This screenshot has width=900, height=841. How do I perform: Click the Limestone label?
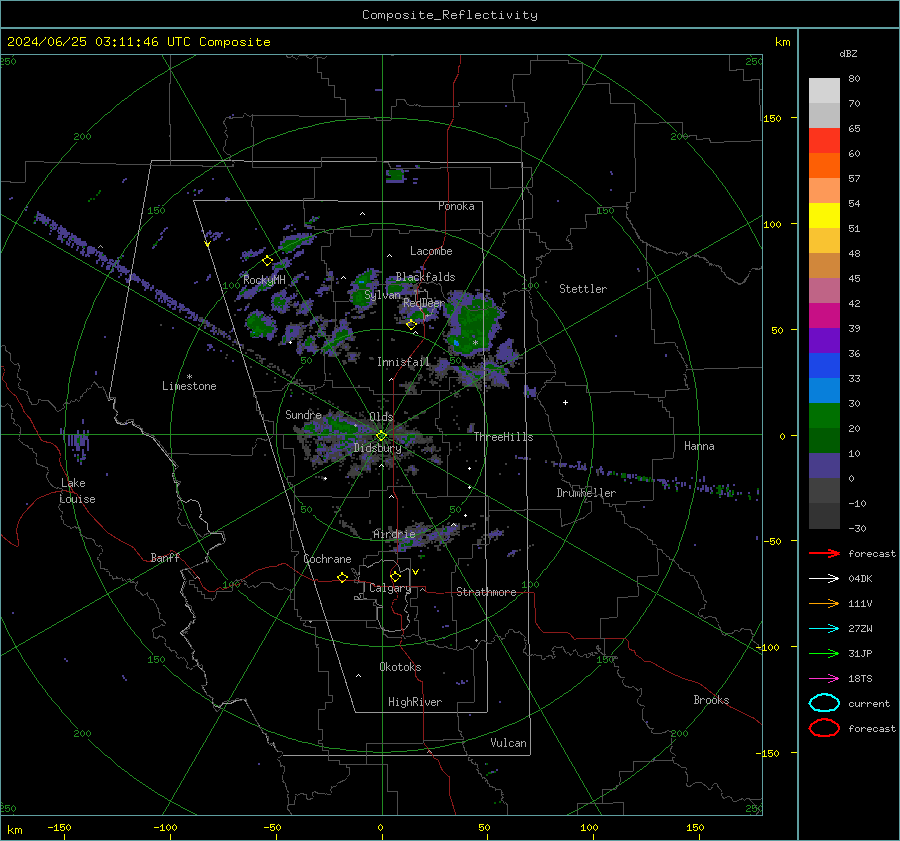tap(189, 386)
